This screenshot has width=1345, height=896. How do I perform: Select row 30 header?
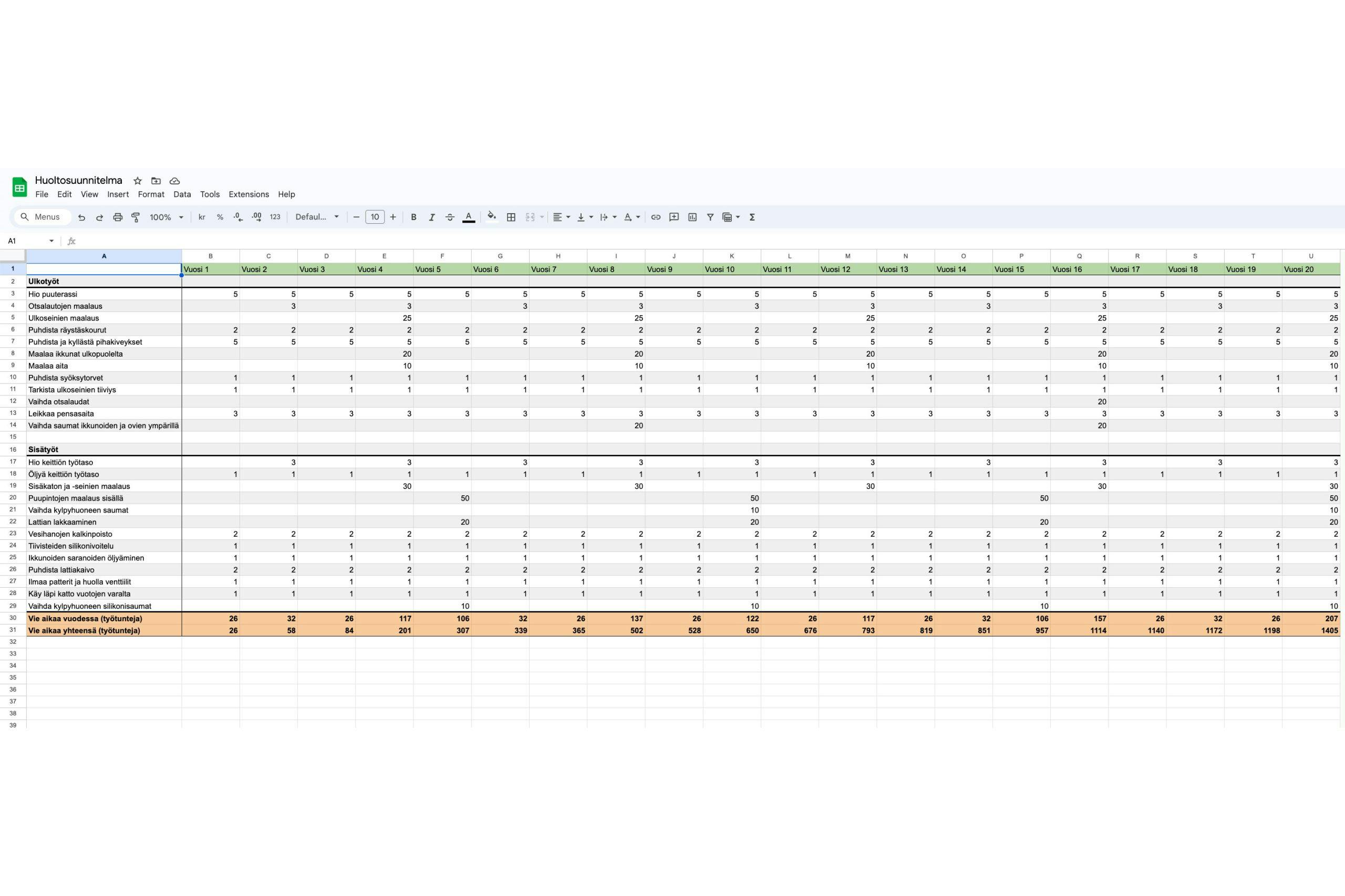13,618
